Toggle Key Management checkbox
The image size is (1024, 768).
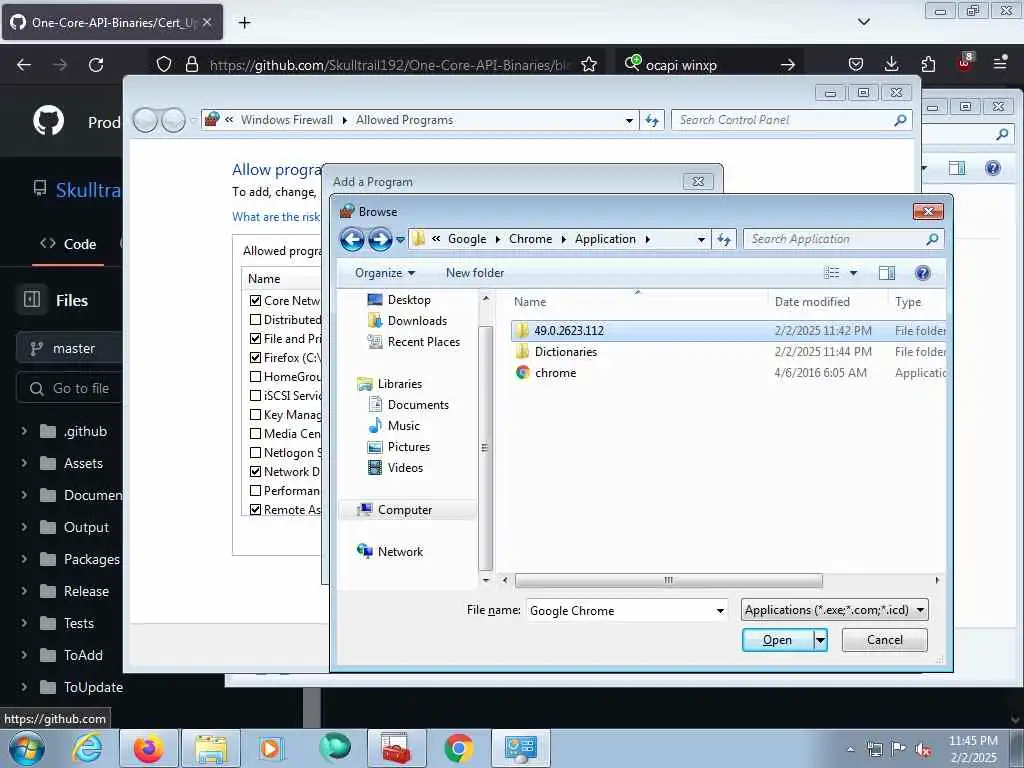pyautogui.click(x=255, y=415)
